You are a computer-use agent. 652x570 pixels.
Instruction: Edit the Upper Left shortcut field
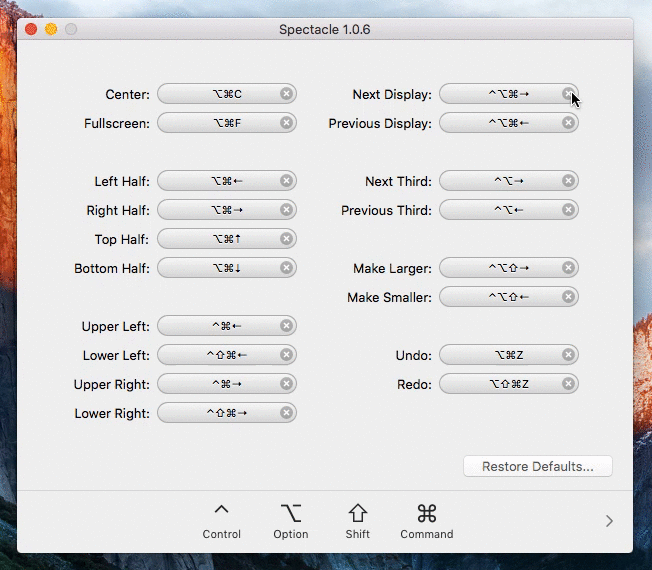pos(227,326)
